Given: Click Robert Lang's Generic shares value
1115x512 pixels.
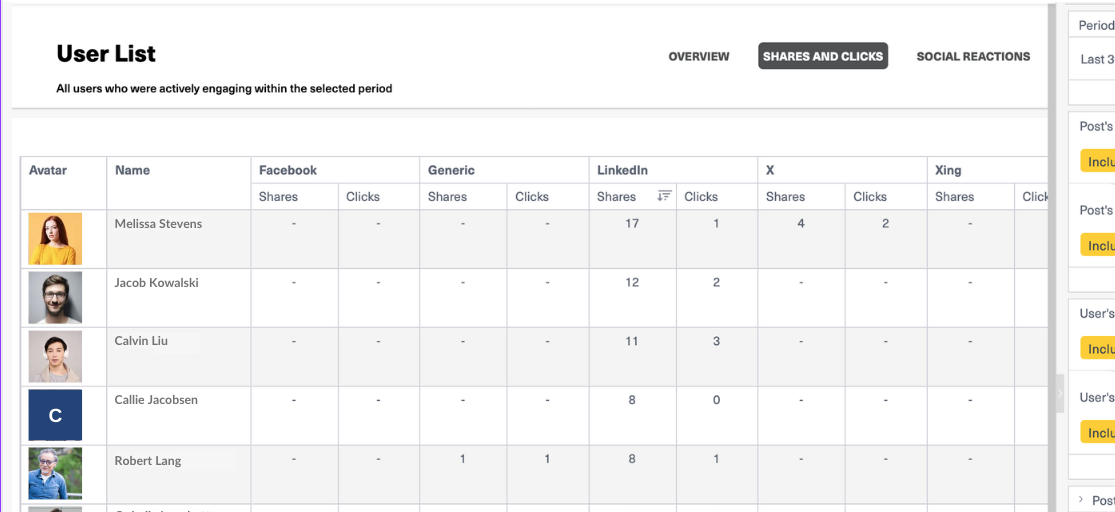Looking at the screenshot, I should (x=462, y=459).
